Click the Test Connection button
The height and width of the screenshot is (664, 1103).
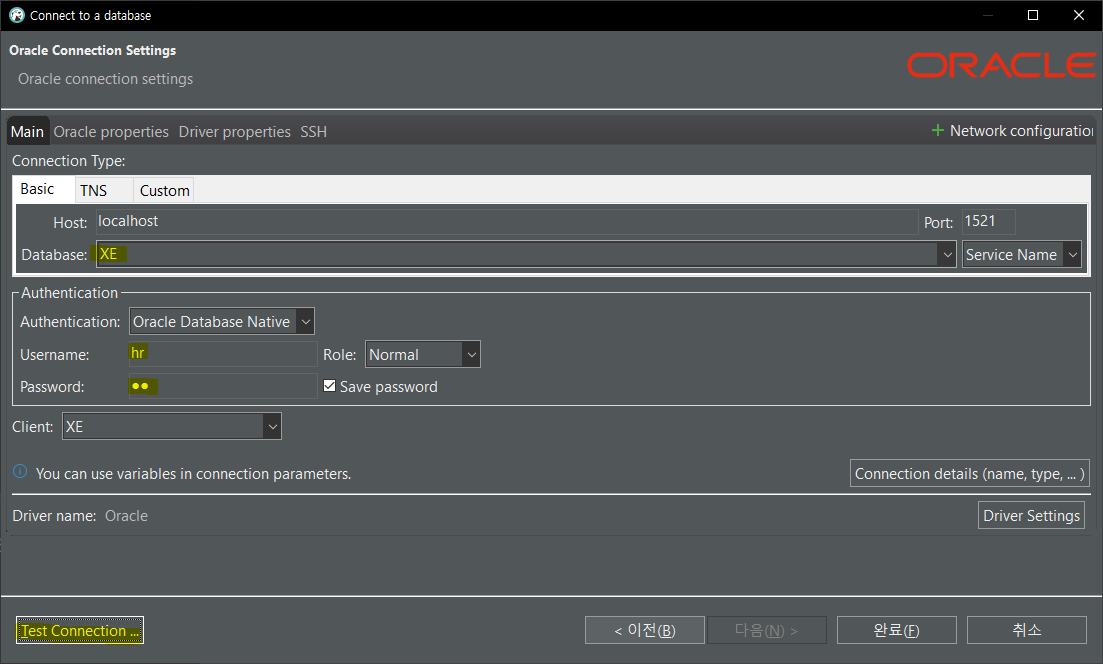79,630
